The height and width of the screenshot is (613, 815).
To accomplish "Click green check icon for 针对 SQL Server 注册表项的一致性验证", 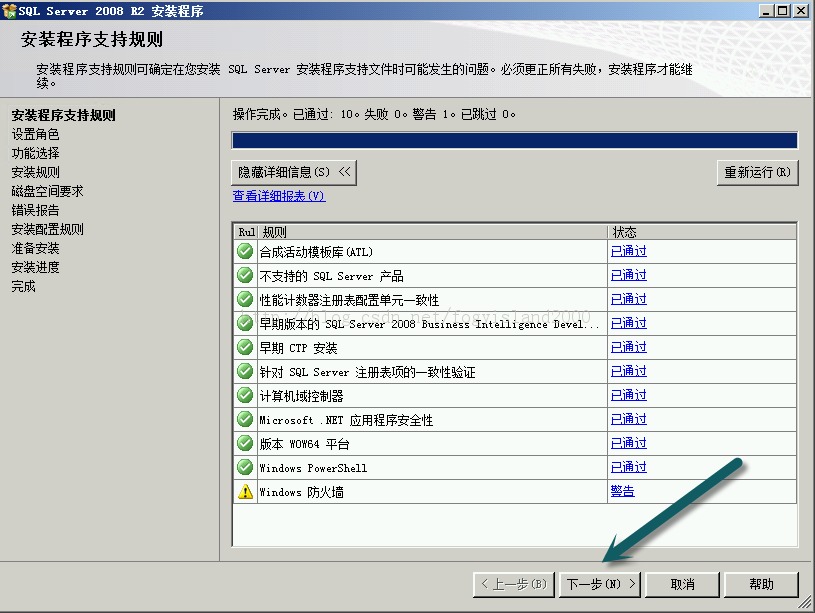I will (x=245, y=372).
